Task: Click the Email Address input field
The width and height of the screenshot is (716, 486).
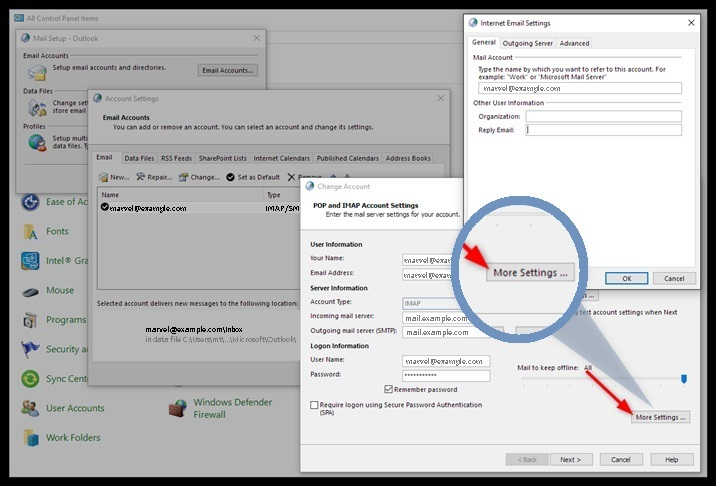Action: tap(427, 275)
